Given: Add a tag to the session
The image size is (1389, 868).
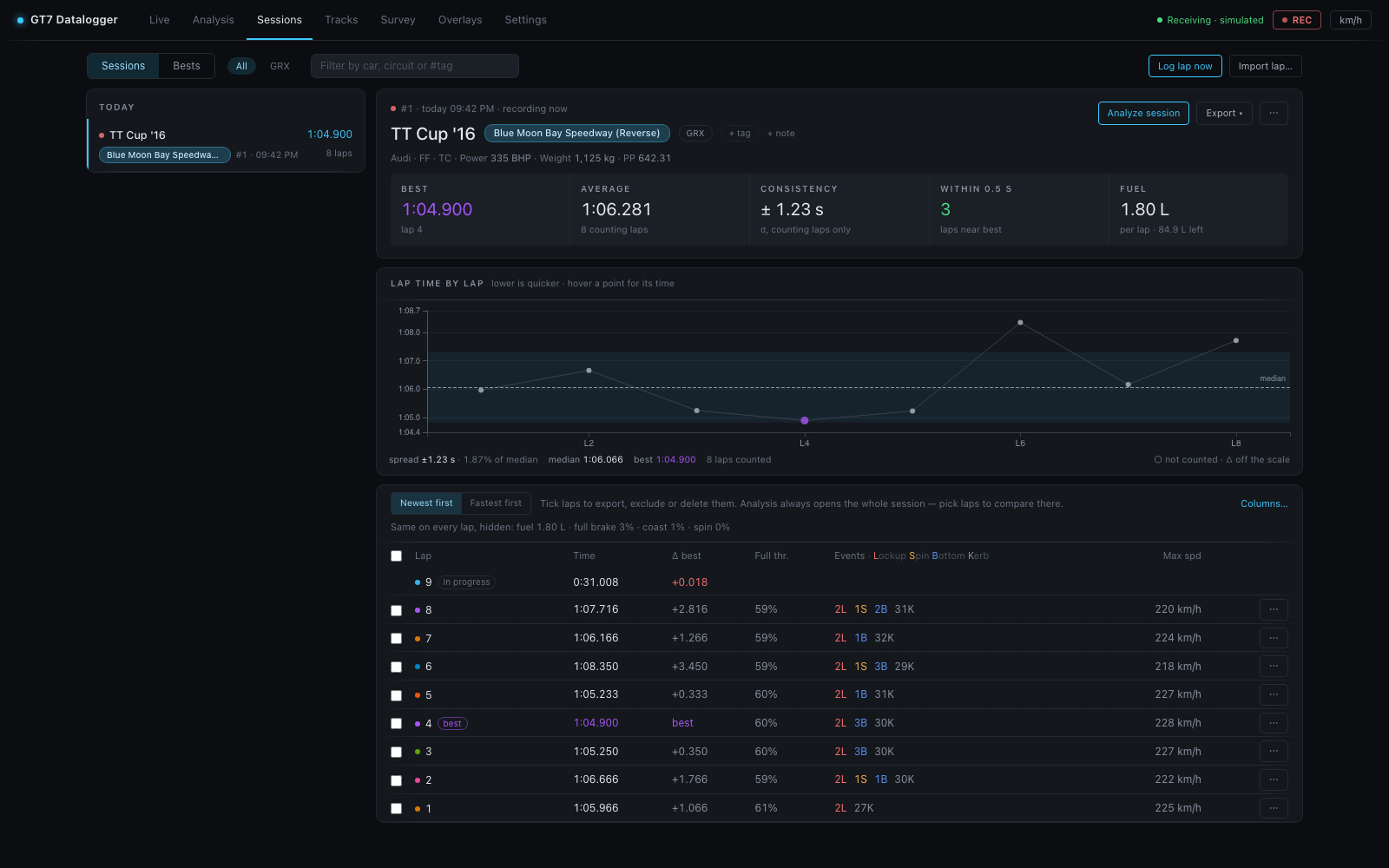Looking at the screenshot, I should pos(740,134).
